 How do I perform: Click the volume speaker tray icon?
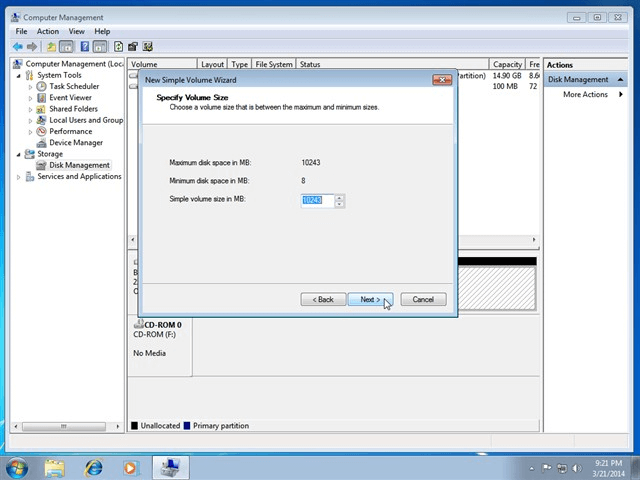(x=577, y=468)
